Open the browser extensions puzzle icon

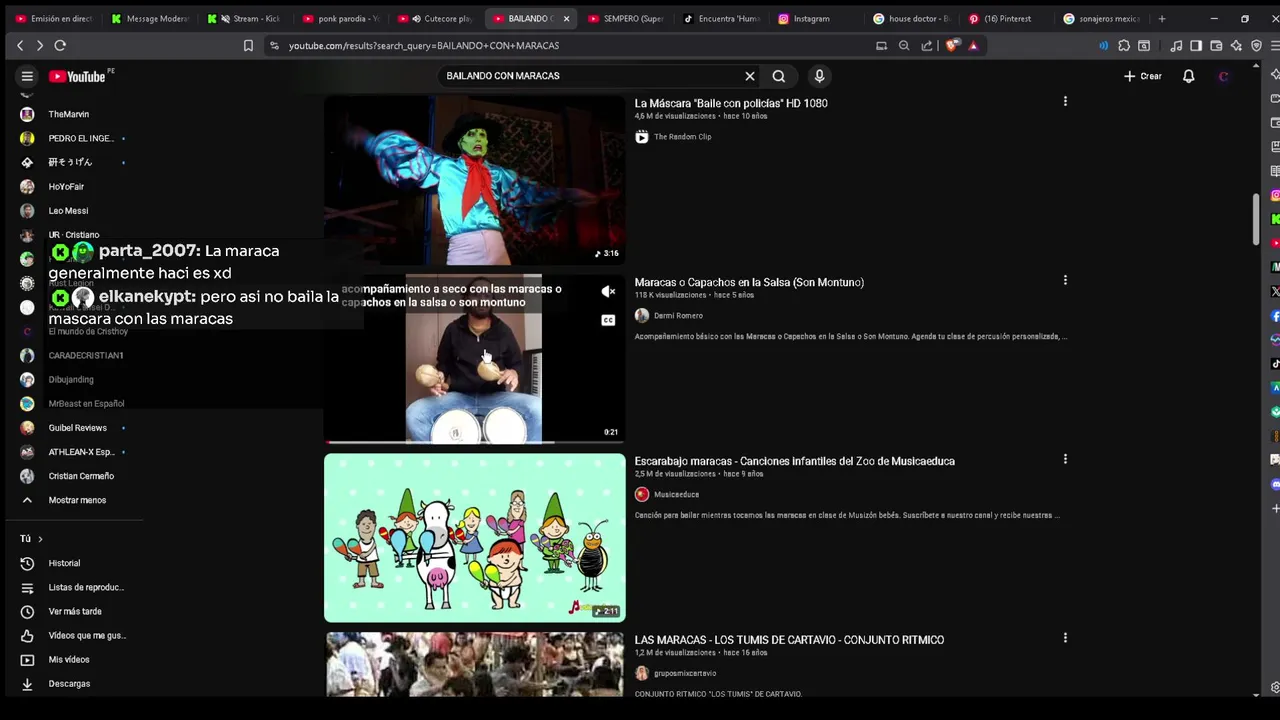[1124, 45]
